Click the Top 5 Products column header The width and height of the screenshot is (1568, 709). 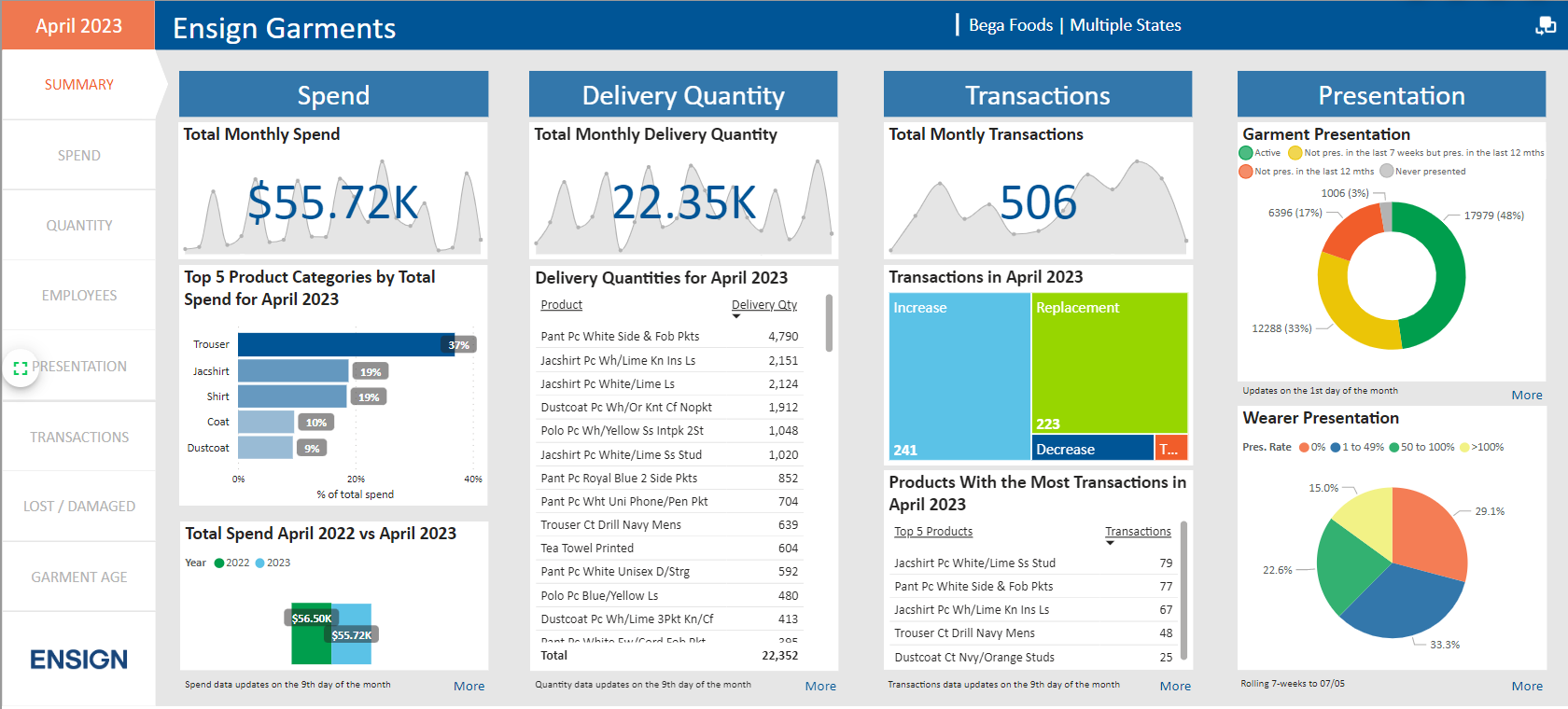(932, 532)
